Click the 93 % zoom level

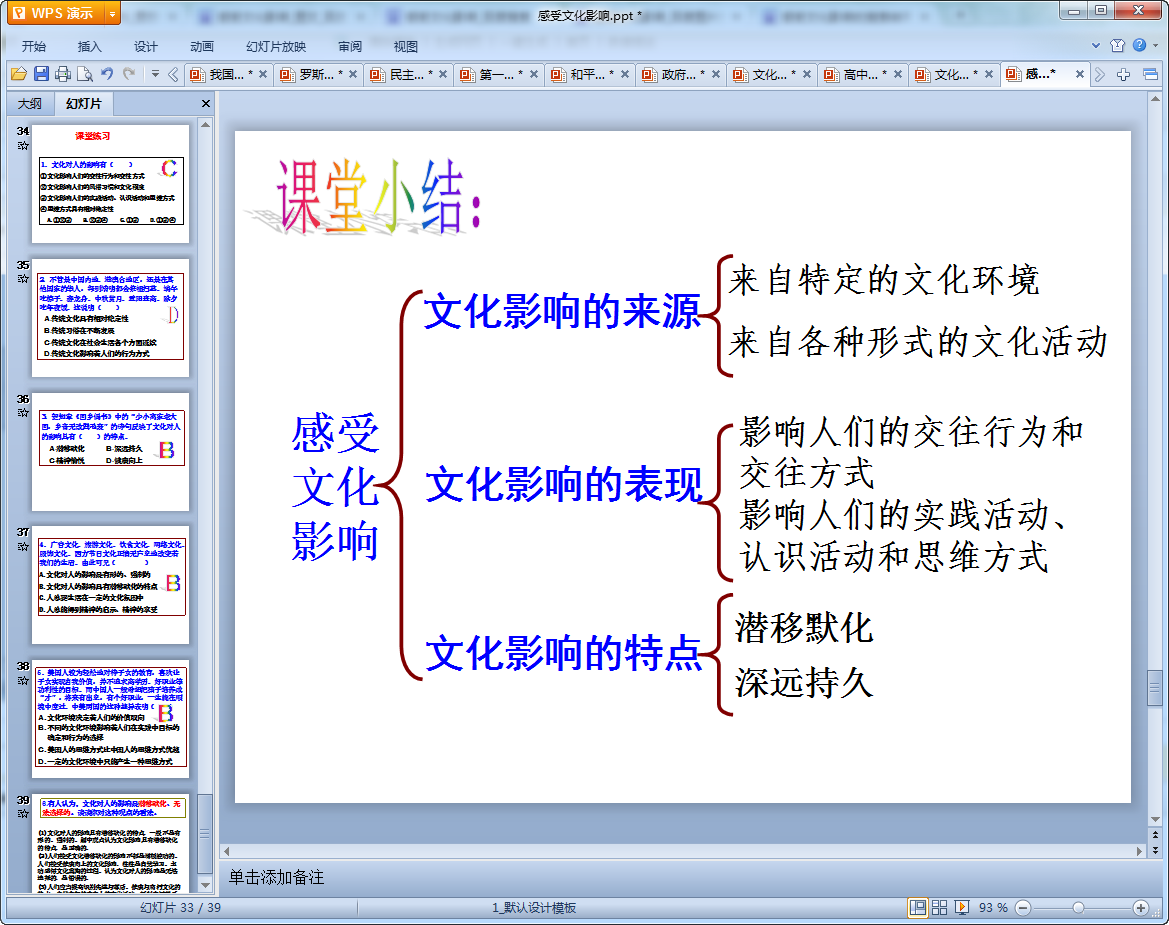(993, 907)
